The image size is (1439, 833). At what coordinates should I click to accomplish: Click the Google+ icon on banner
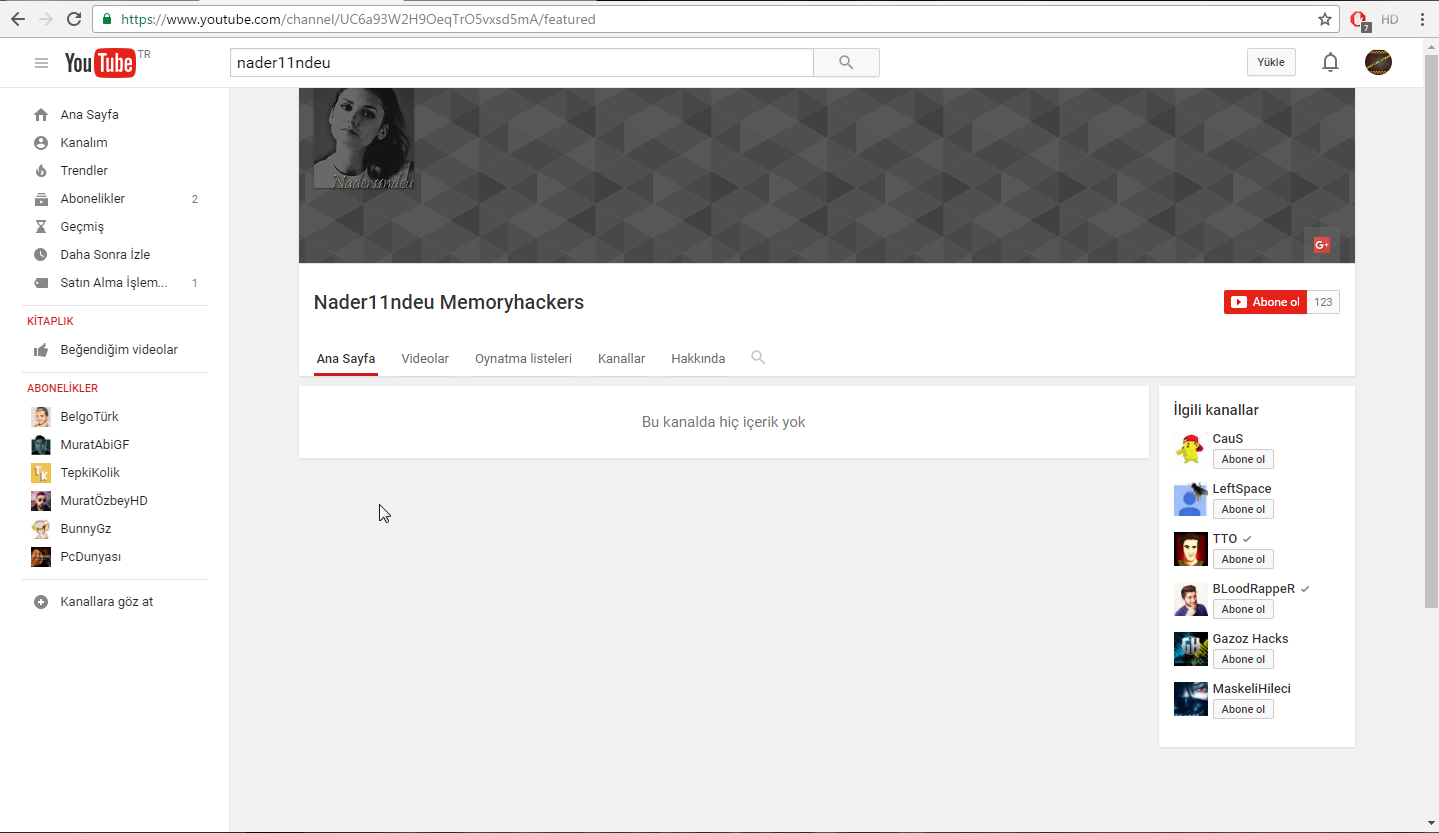pyautogui.click(x=1321, y=245)
